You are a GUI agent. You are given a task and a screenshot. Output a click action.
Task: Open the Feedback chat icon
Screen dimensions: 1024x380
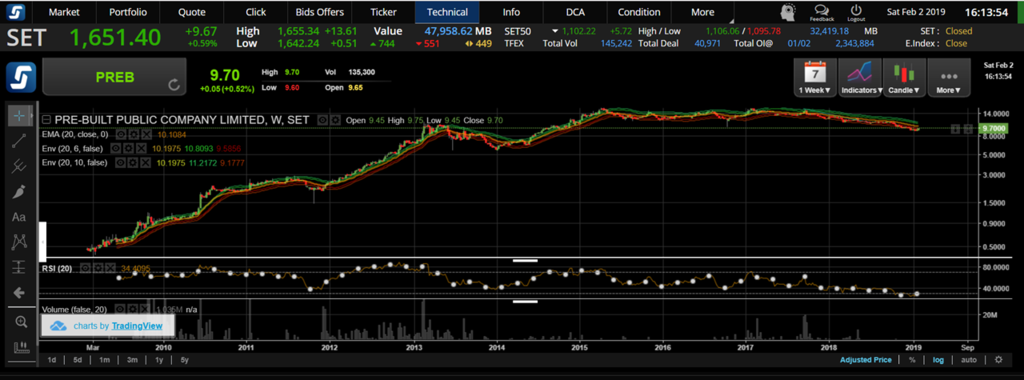[x=822, y=12]
